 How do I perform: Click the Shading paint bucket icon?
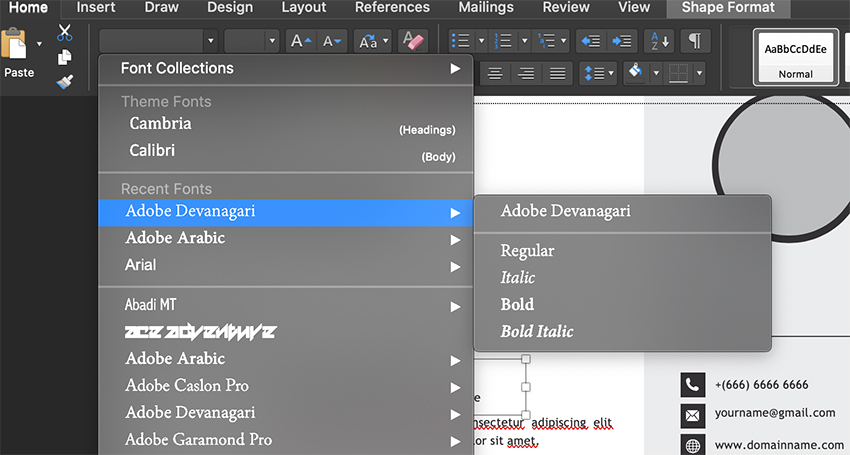635,72
